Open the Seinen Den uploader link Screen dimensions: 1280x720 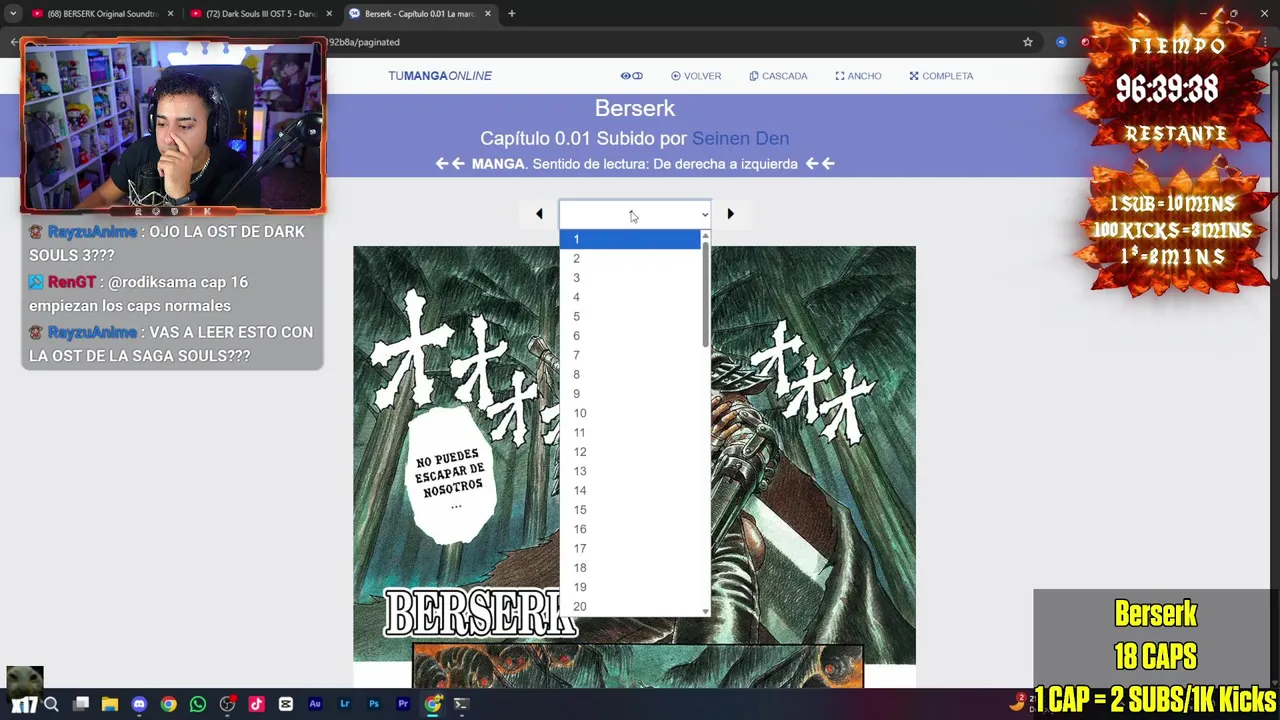[x=740, y=138]
